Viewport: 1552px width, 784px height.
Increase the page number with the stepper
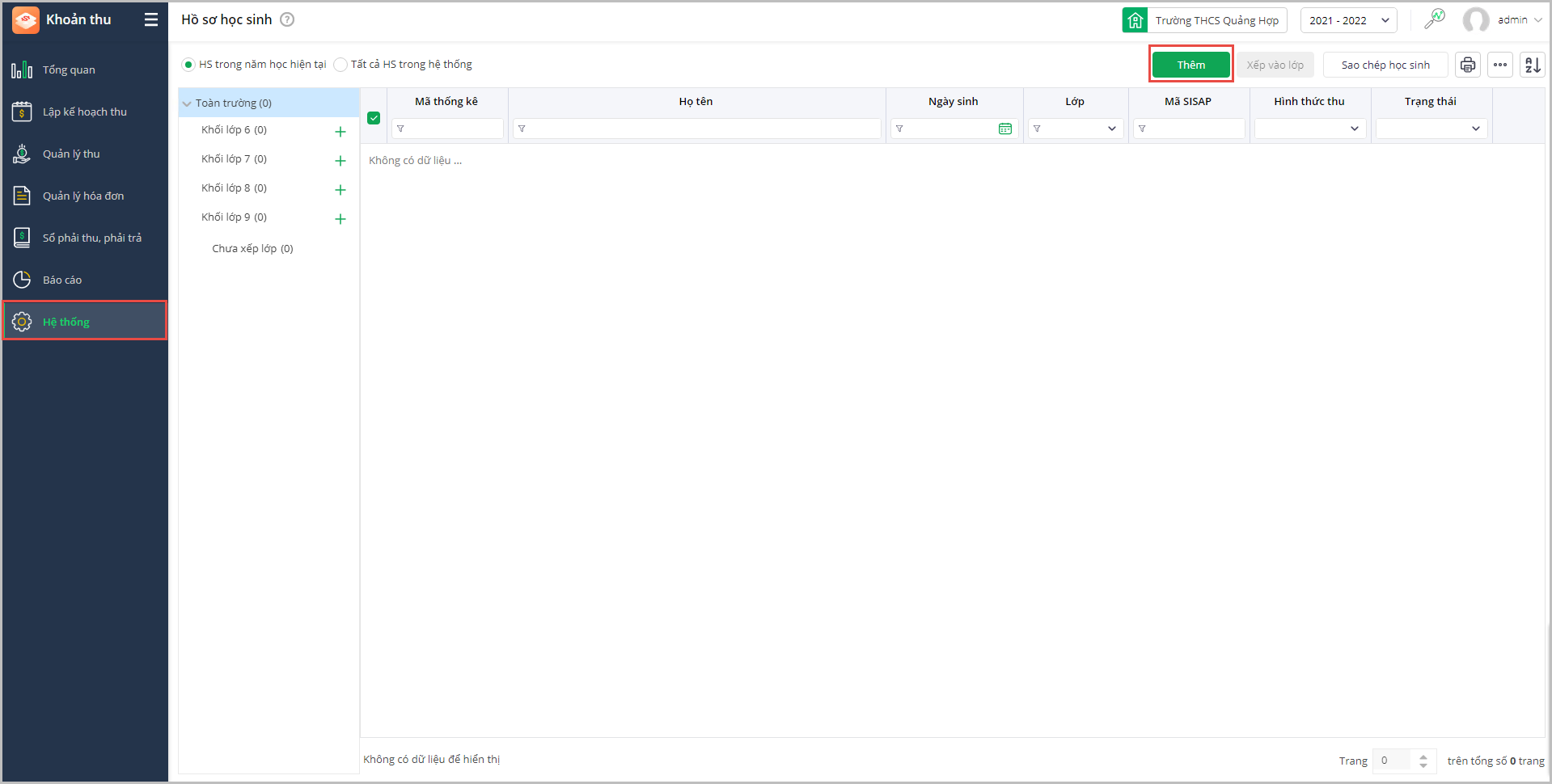(1423, 756)
